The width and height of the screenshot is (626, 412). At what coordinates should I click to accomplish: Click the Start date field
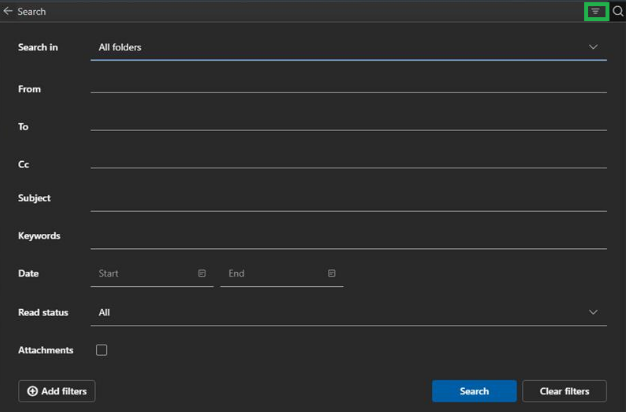(152, 274)
